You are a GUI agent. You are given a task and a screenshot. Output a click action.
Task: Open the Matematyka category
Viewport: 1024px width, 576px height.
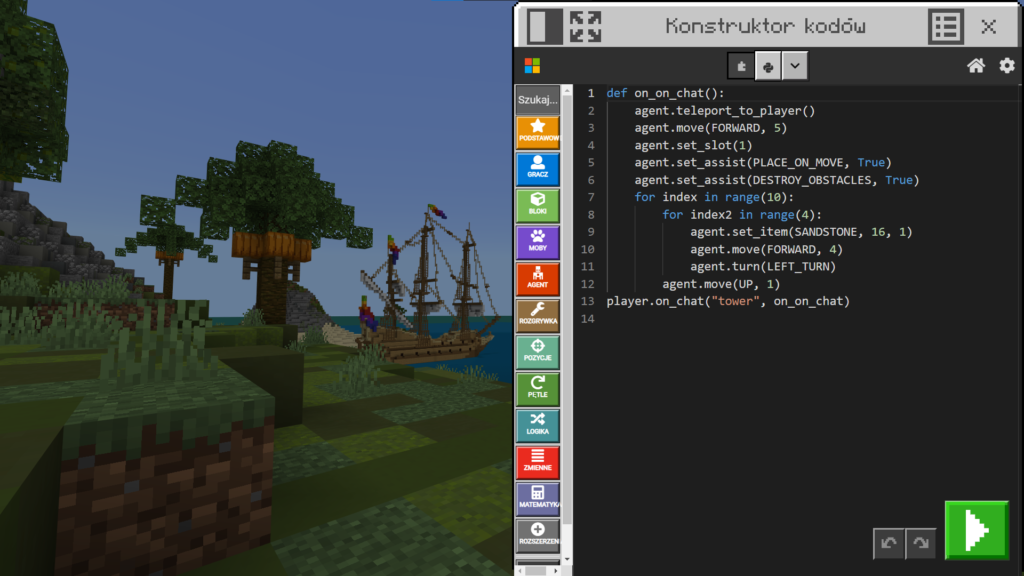(537, 498)
